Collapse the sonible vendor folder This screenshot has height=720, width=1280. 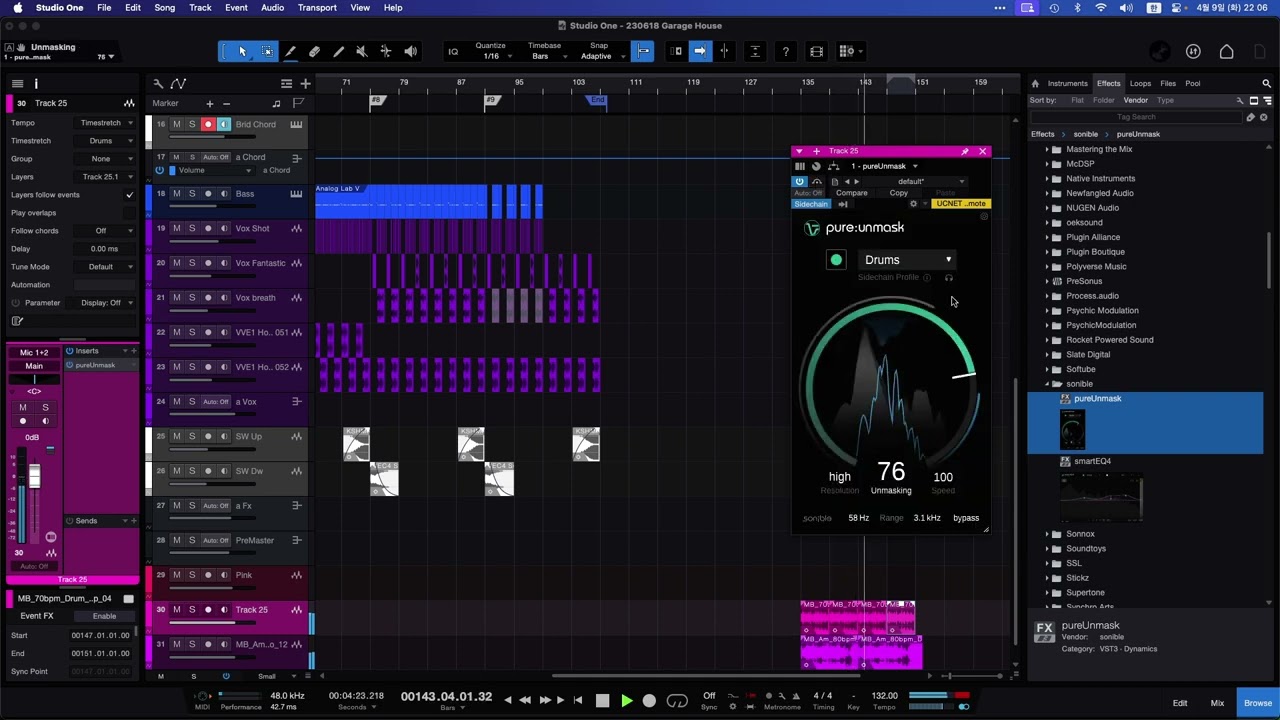point(1047,384)
